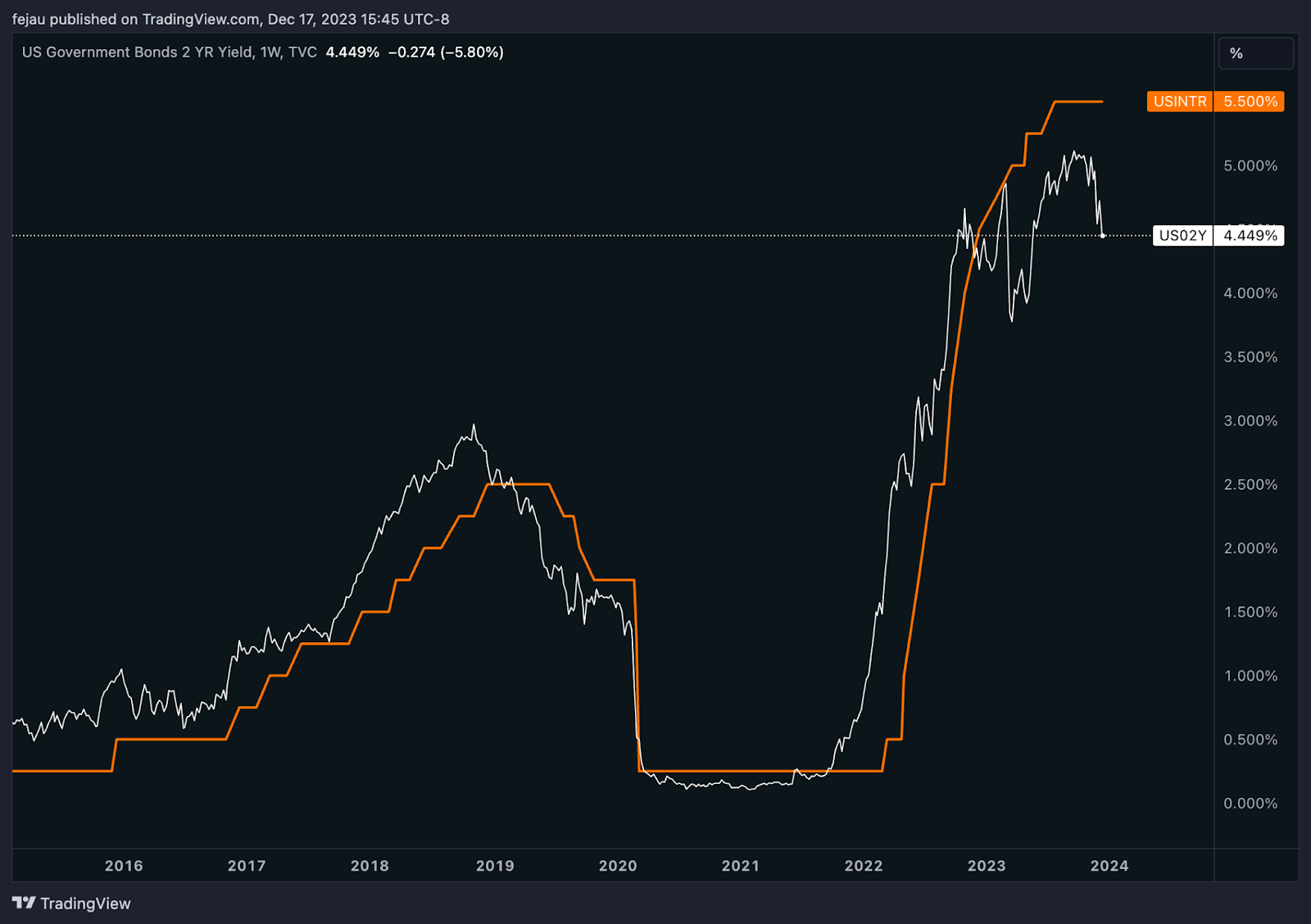Click the orange USINTR series label
1311x924 pixels.
pos(1179,102)
